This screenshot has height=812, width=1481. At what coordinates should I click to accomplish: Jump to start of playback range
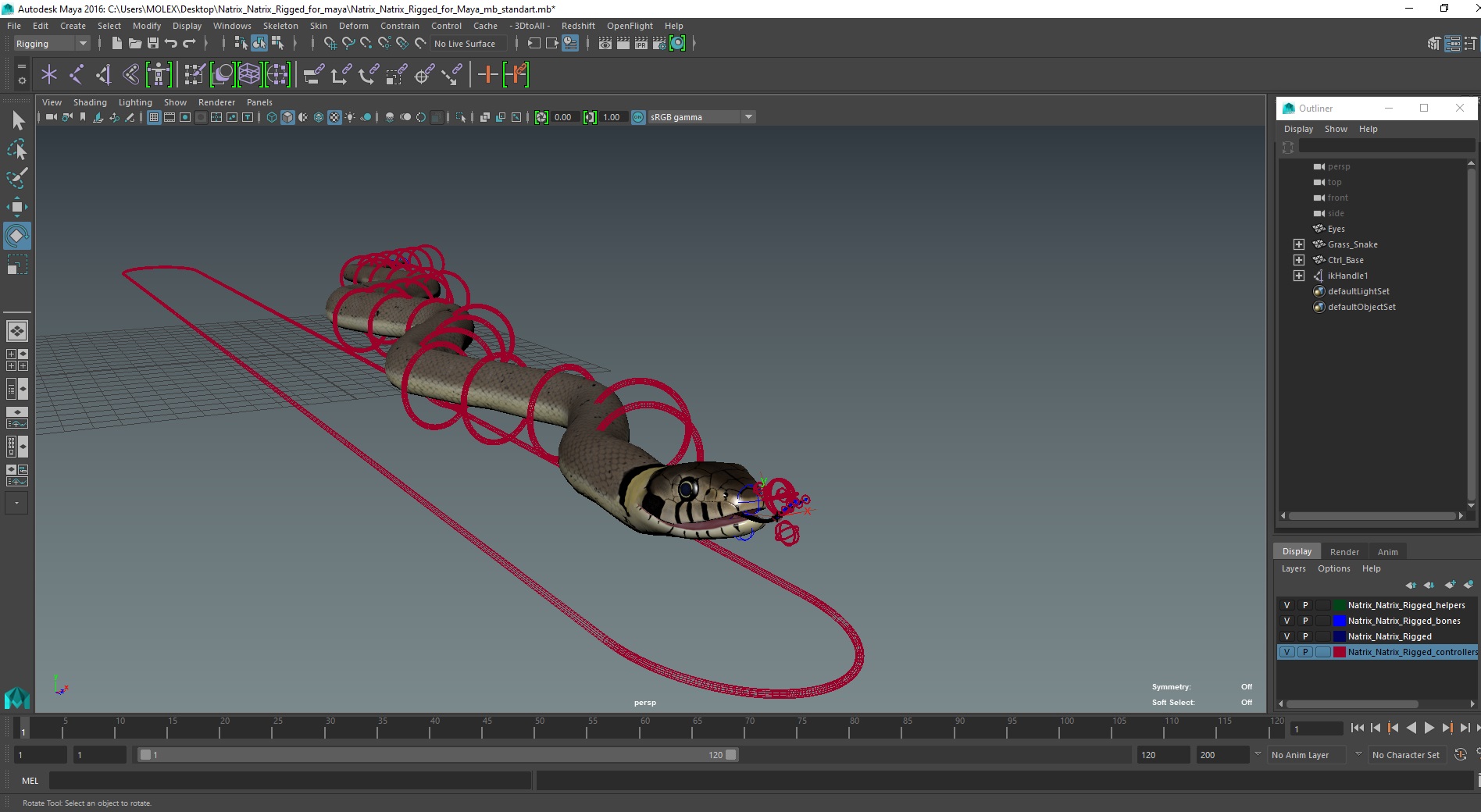[1358, 728]
